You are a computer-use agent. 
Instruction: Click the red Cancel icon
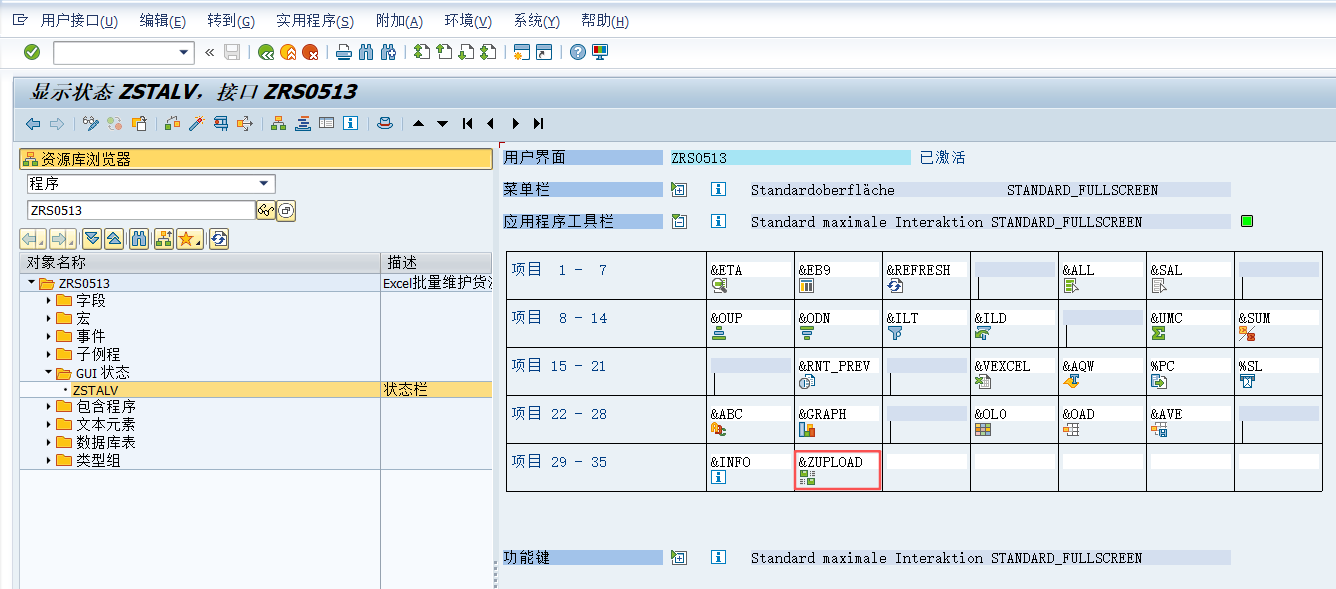(311, 52)
